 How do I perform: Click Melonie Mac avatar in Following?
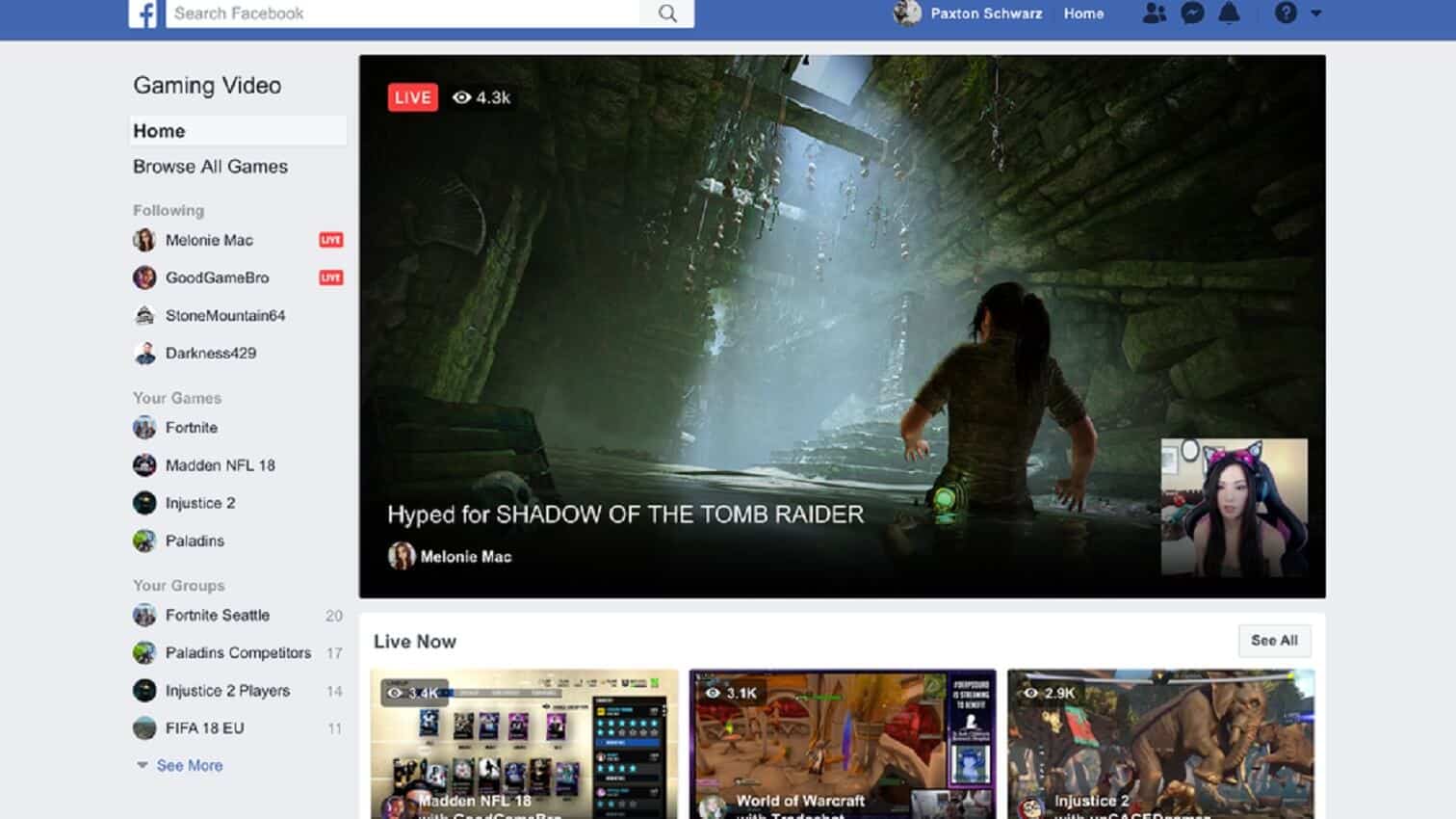(144, 240)
